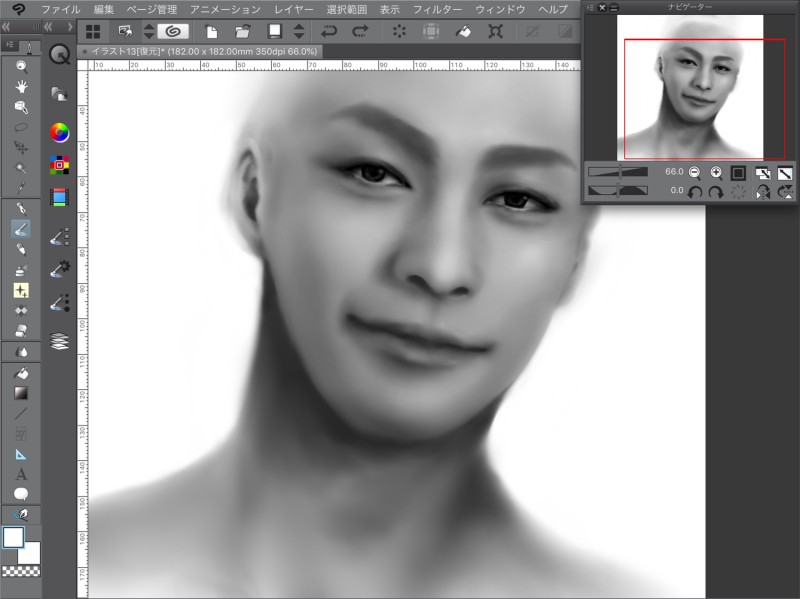Open the ファイル menu

click(60, 9)
